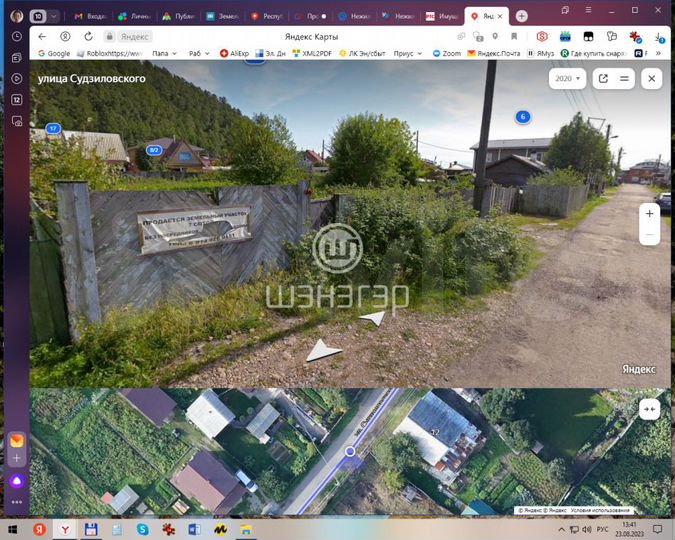Open the Yandex Mail icon in sidebar
This screenshot has width=675, height=540.
tap(17, 441)
